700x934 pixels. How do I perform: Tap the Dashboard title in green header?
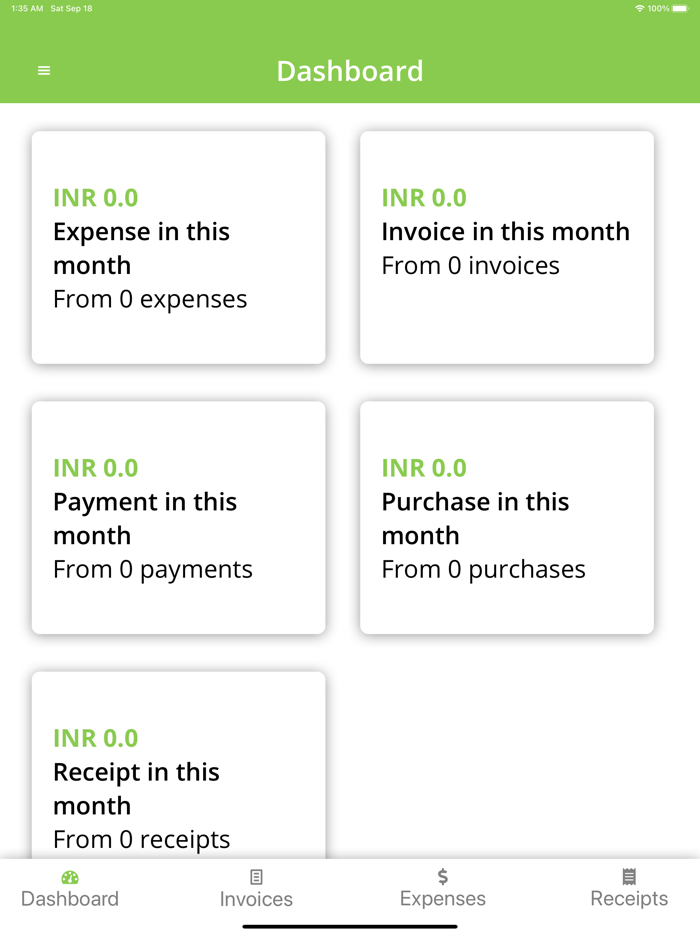click(x=350, y=70)
